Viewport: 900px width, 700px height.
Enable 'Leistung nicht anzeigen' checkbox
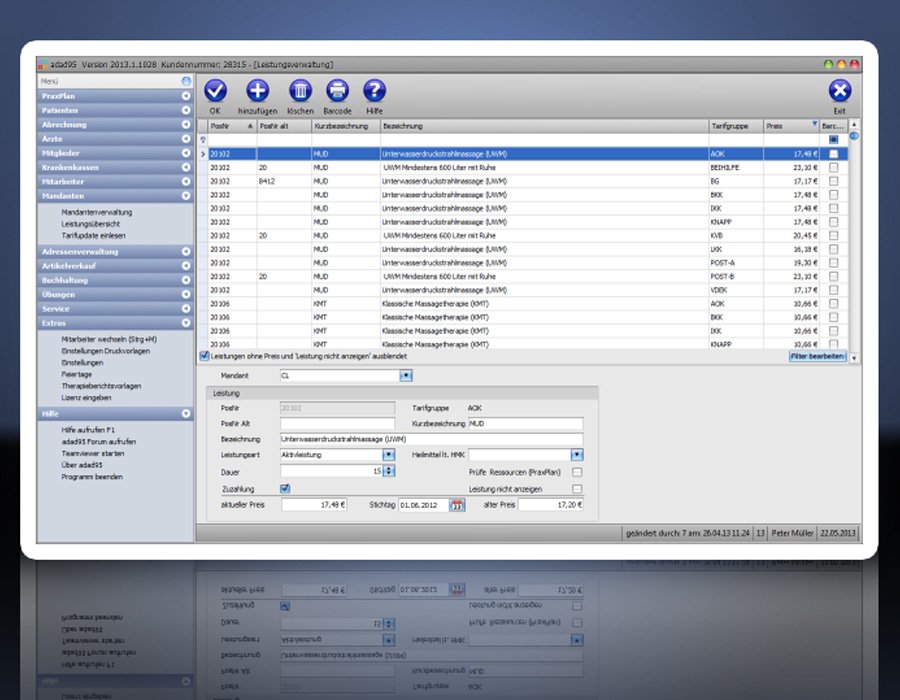(577, 488)
